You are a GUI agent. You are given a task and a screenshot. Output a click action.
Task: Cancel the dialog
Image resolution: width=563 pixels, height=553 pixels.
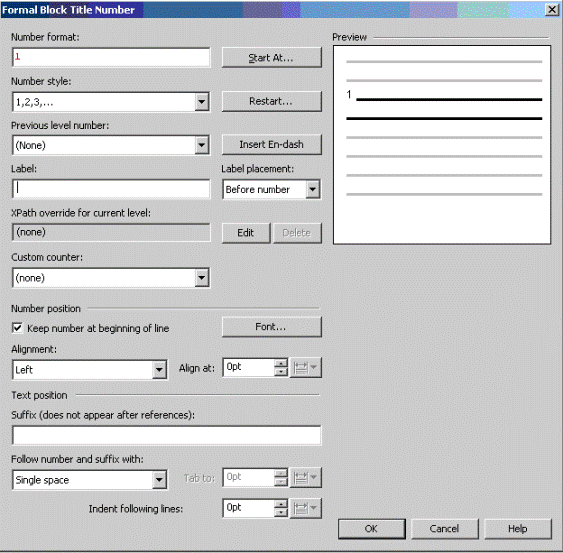(x=445, y=529)
